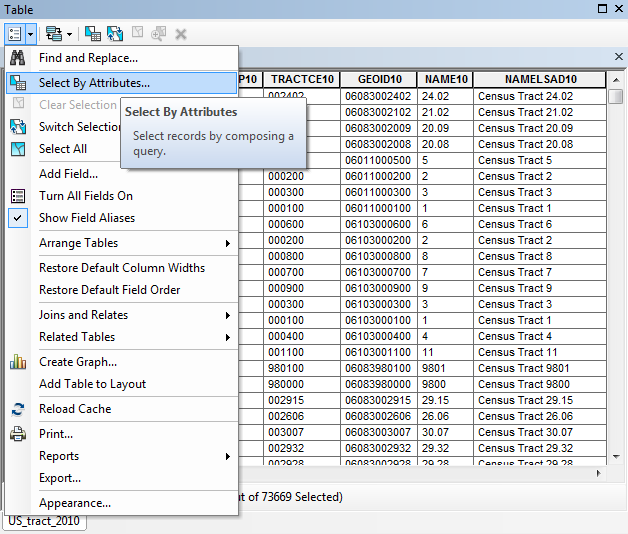Viewport: 628px width, 534px height.
Task: Expand the Table Options dropdown arrow
Action: 31,34
